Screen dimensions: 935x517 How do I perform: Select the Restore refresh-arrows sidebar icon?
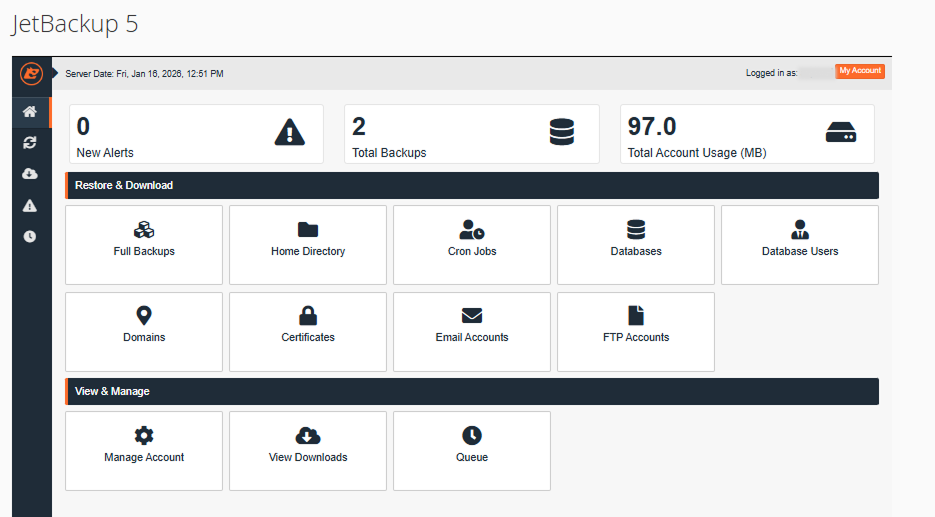pyautogui.click(x=30, y=143)
